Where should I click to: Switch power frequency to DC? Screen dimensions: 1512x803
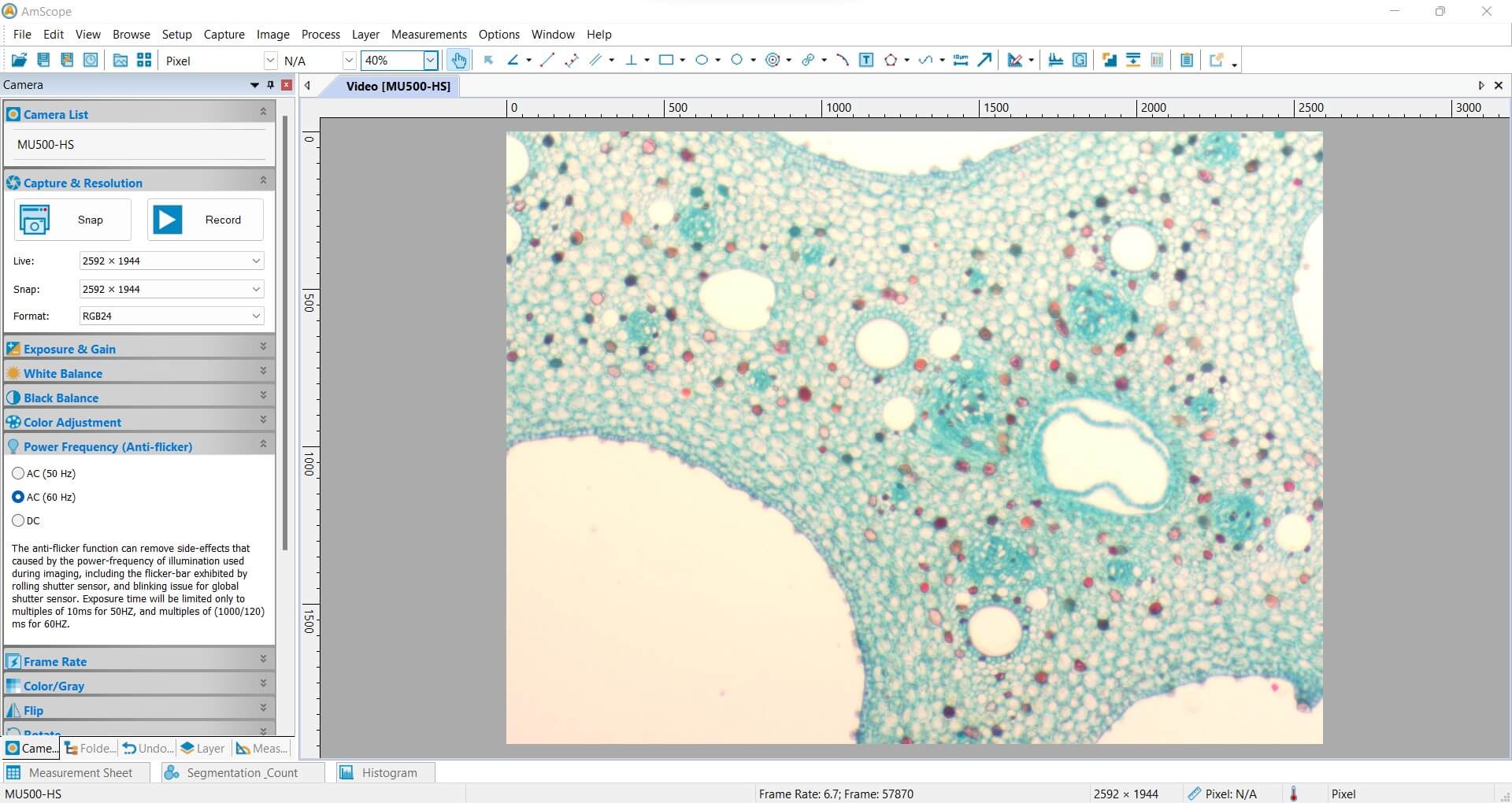point(17,520)
